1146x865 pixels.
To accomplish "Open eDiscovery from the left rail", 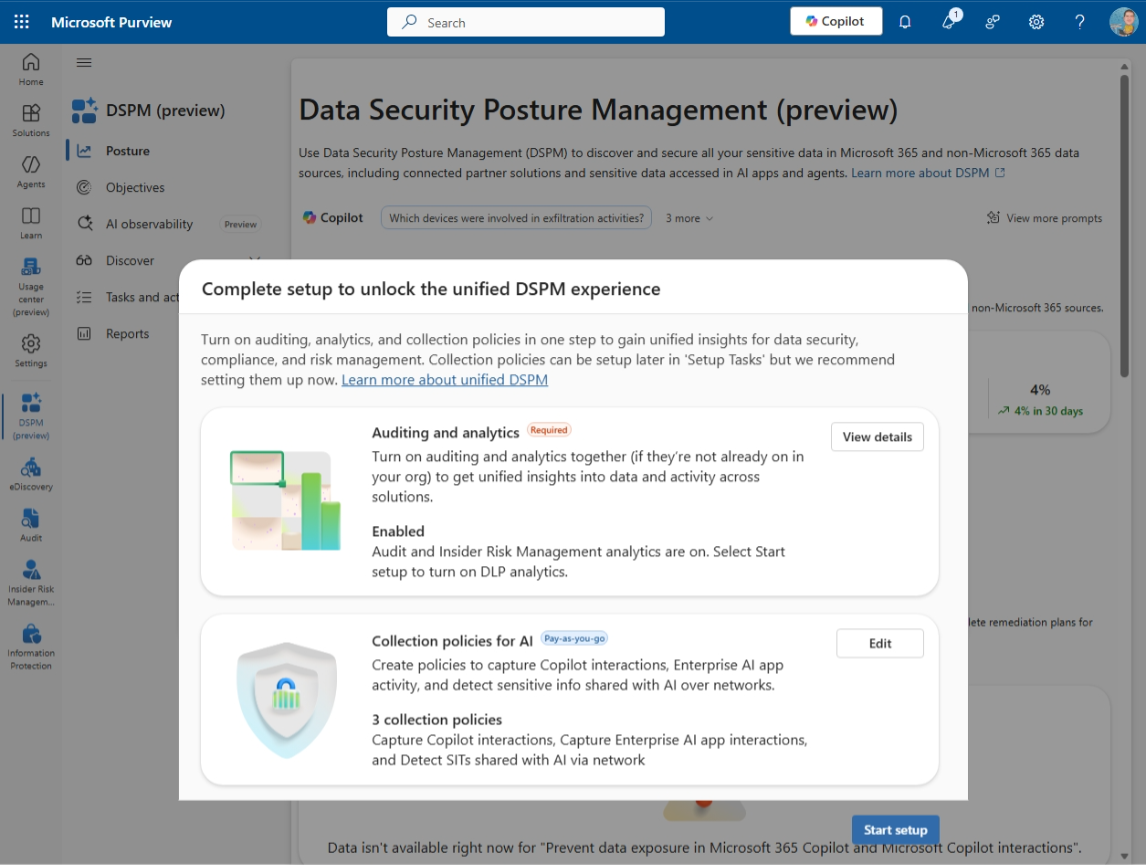I will 31,473.
